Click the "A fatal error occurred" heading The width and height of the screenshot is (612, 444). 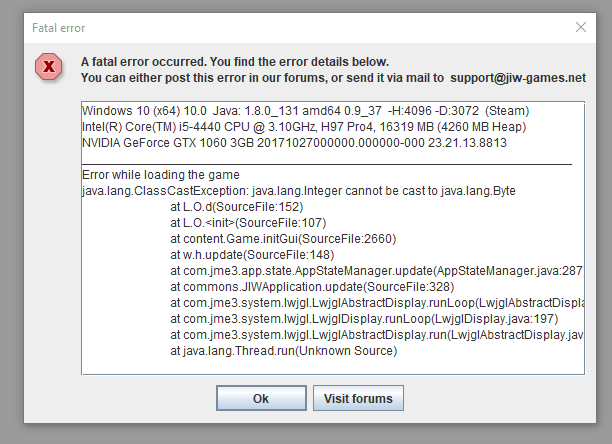click(x=235, y=61)
